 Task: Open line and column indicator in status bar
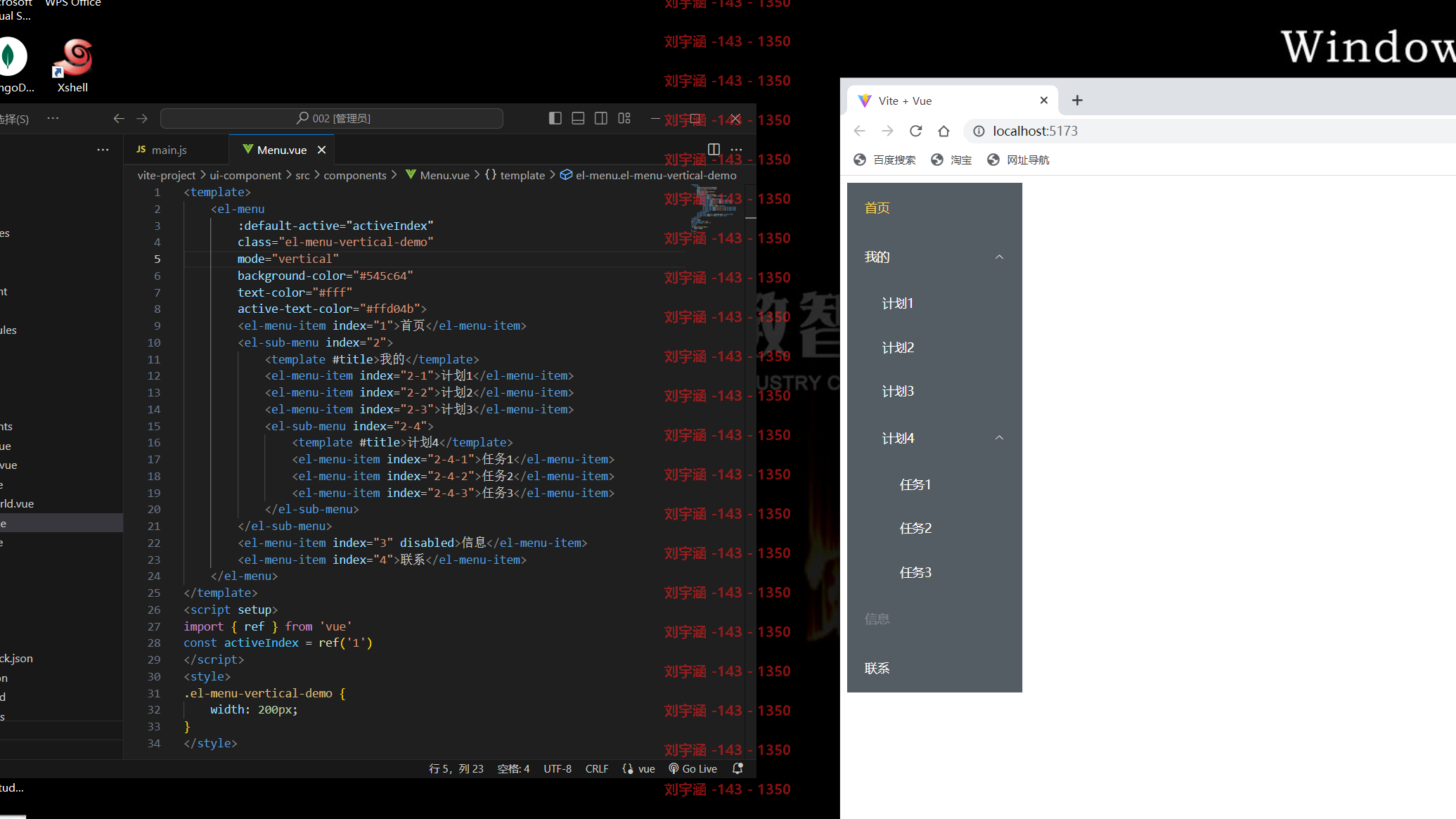[x=456, y=768]
